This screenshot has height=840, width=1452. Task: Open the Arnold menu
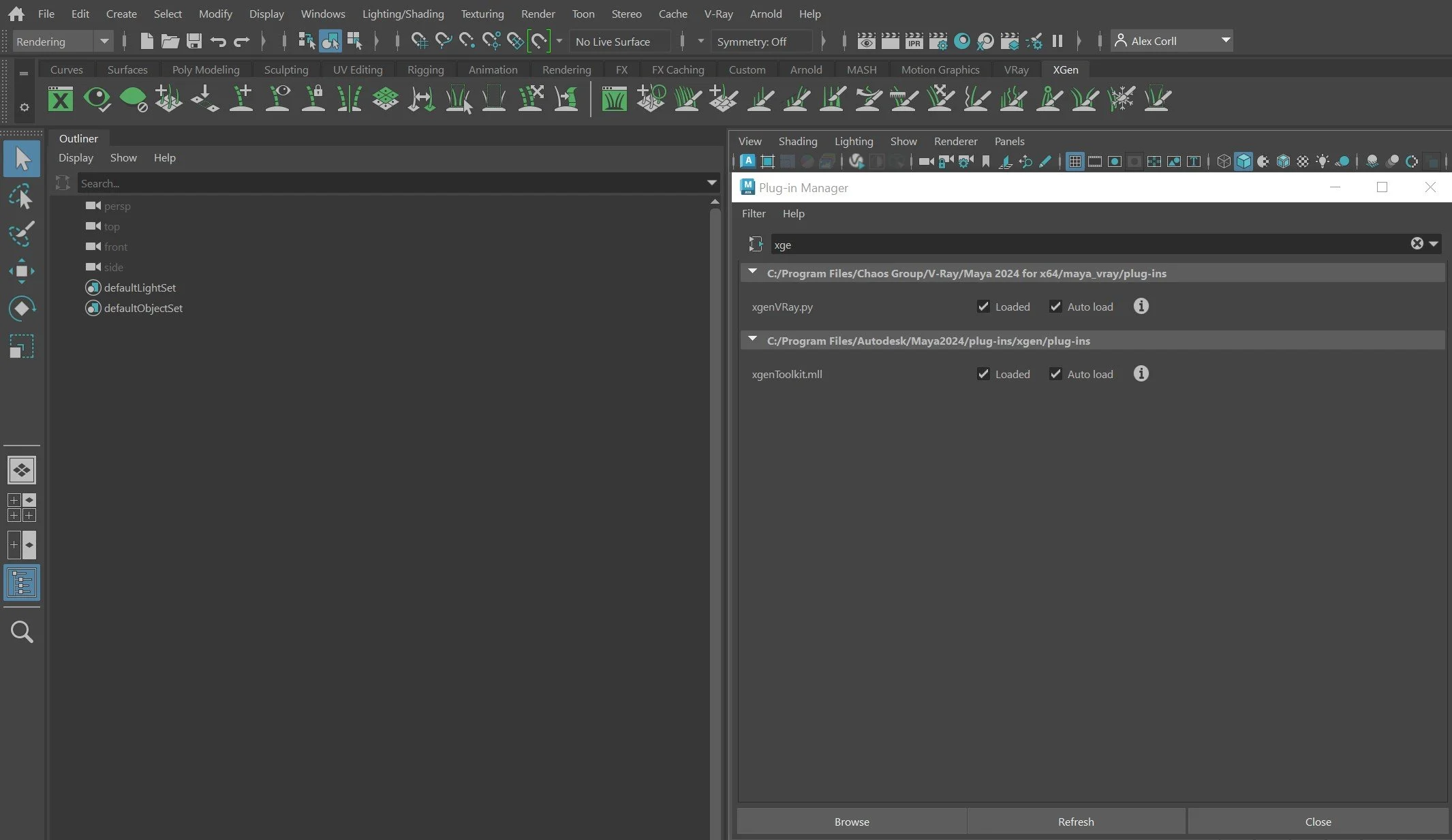tap(765, 14)
